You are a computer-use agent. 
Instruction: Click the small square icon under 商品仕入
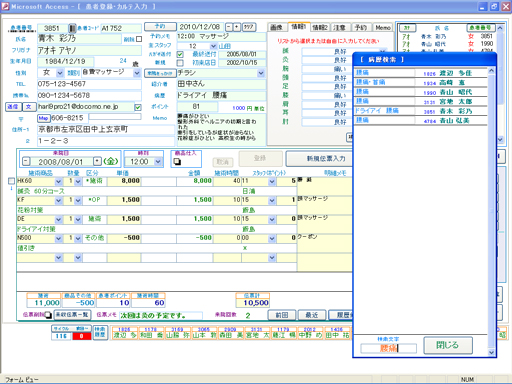(x=177, y=162)
